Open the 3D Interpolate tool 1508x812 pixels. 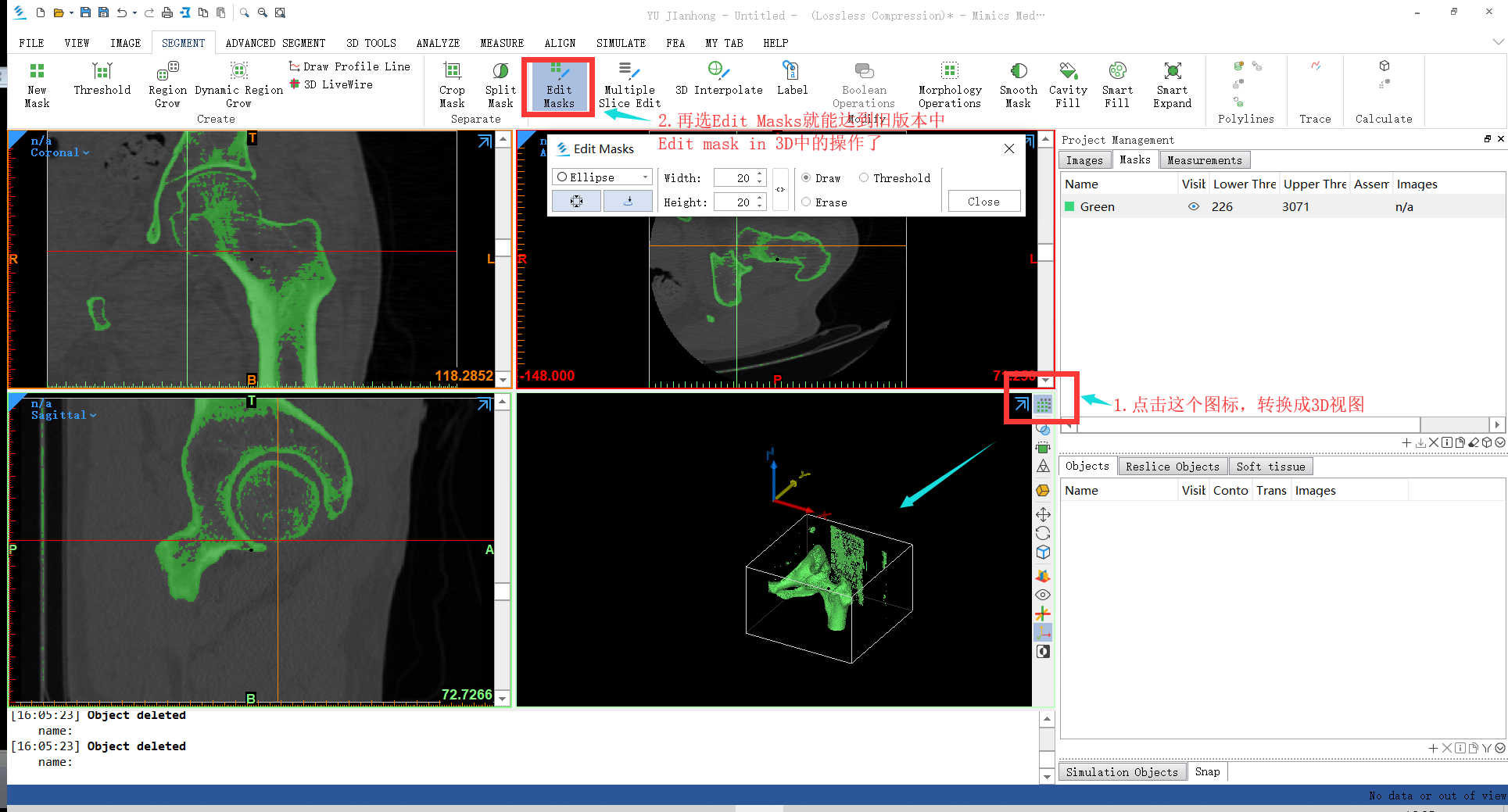(x=718, y=79)
